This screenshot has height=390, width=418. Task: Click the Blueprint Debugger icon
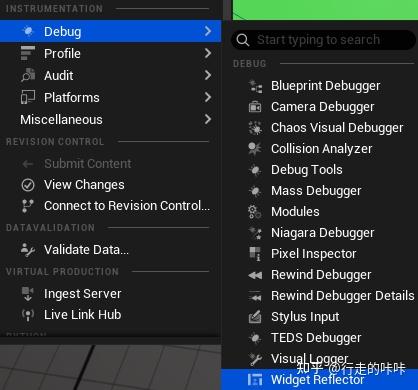point(255,86)
